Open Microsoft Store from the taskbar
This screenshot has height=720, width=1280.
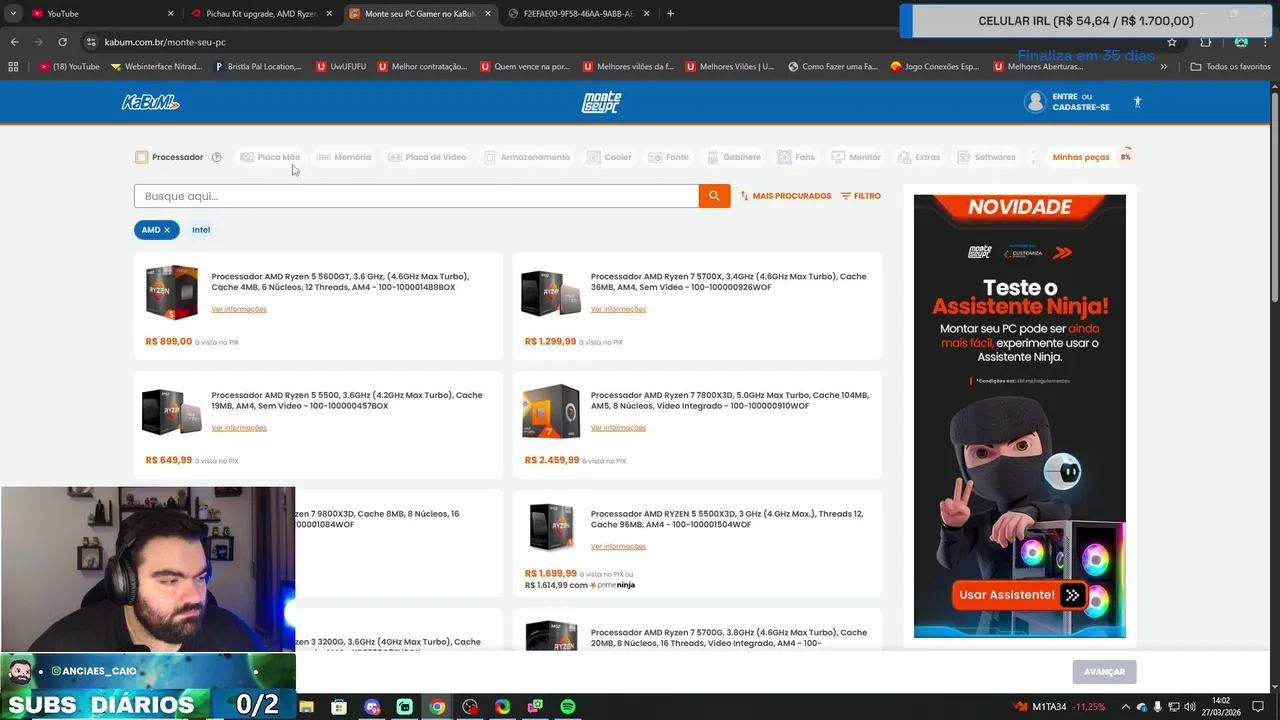339,707
